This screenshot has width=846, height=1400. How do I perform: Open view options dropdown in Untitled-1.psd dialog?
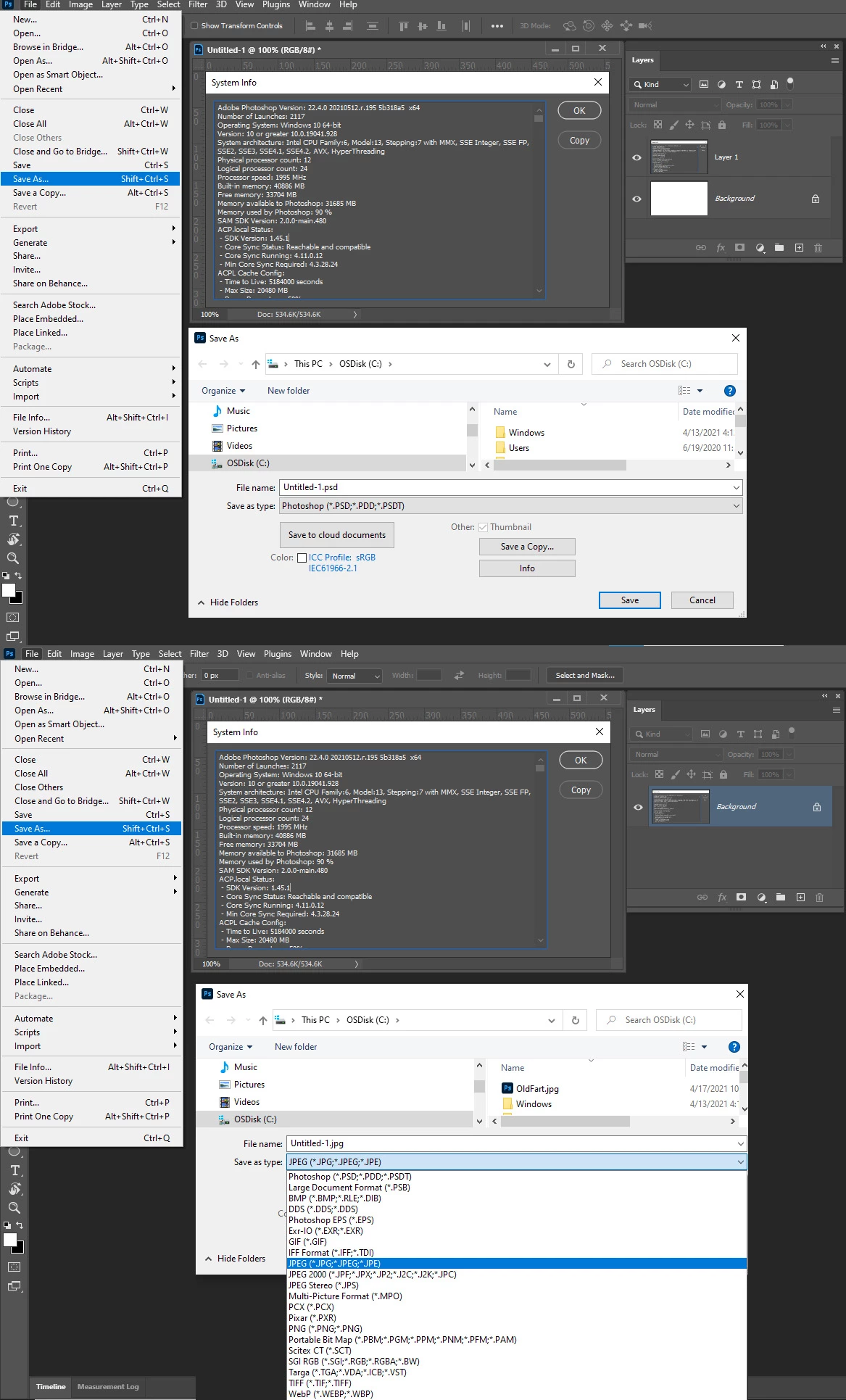point(700,391)
